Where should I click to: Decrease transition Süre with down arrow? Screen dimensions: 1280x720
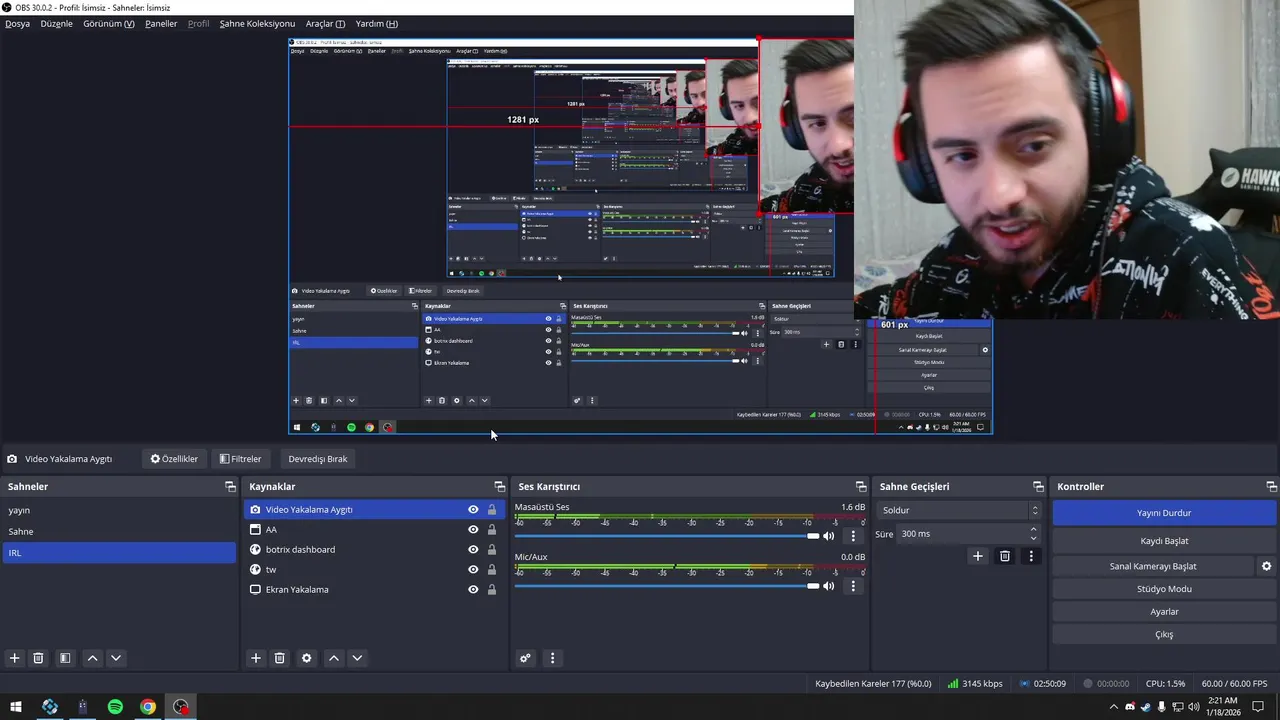tap(1034, 539)
